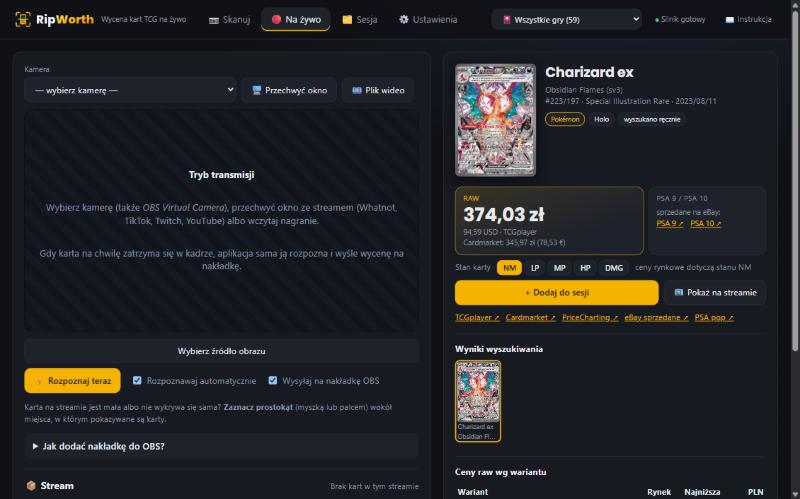Click the 374,03 zł raw price
The height and width of the screenshot is (499, 800).
(x=504, y=215)
